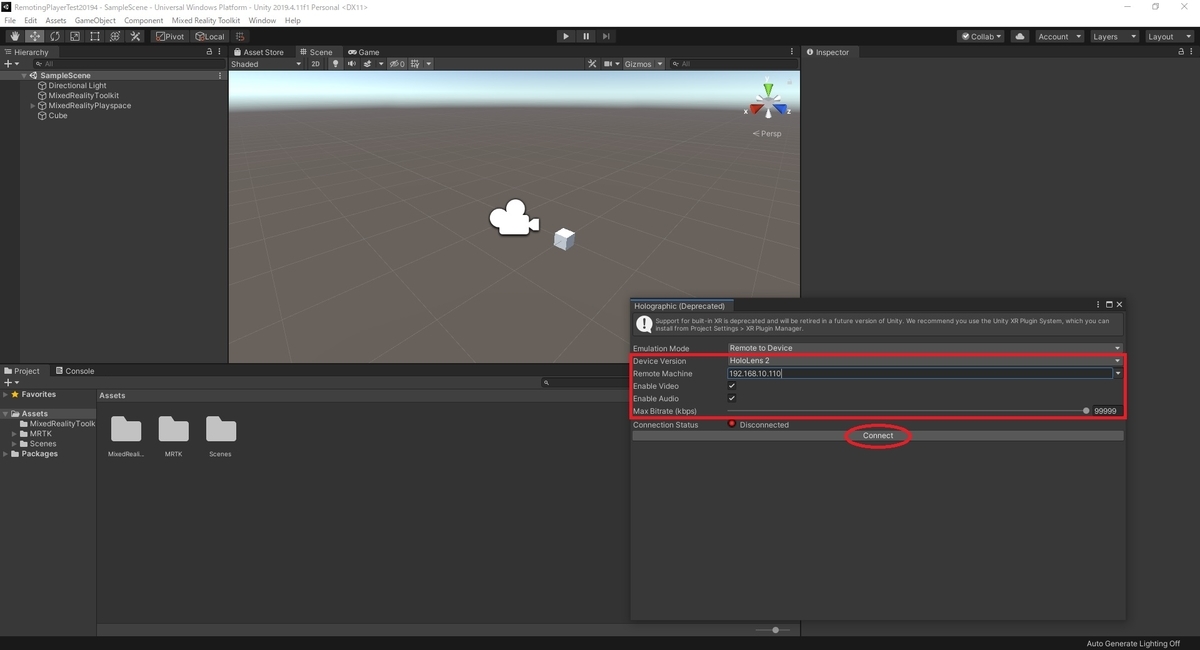Open SampleScene options menu

pyautogui.click(x=220, y=76)
